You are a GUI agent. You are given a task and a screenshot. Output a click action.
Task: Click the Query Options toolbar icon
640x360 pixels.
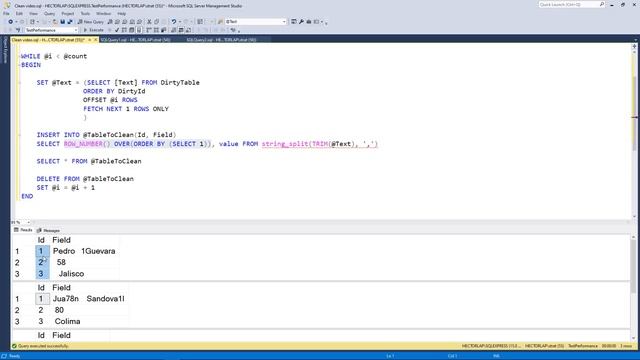click(132, 30)
